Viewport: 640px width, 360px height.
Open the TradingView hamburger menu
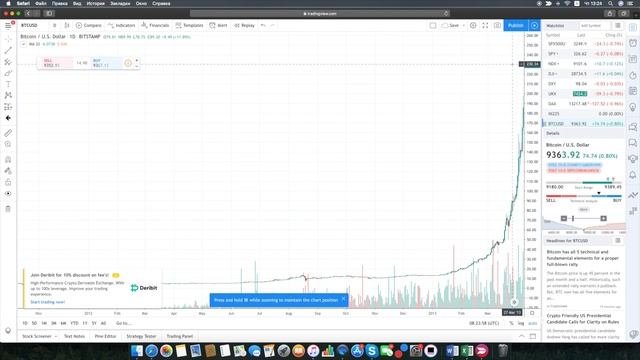(x=8, y=25)
